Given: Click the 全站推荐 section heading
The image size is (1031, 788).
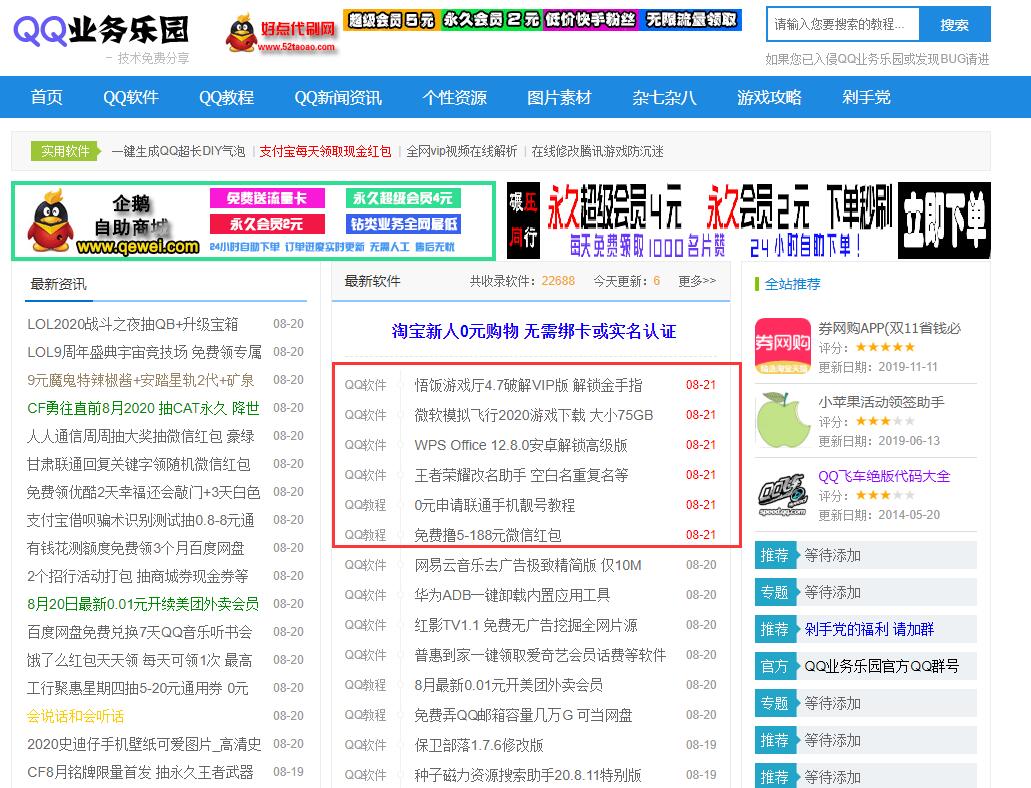Looking at the screenshot, I should point(792,284).
